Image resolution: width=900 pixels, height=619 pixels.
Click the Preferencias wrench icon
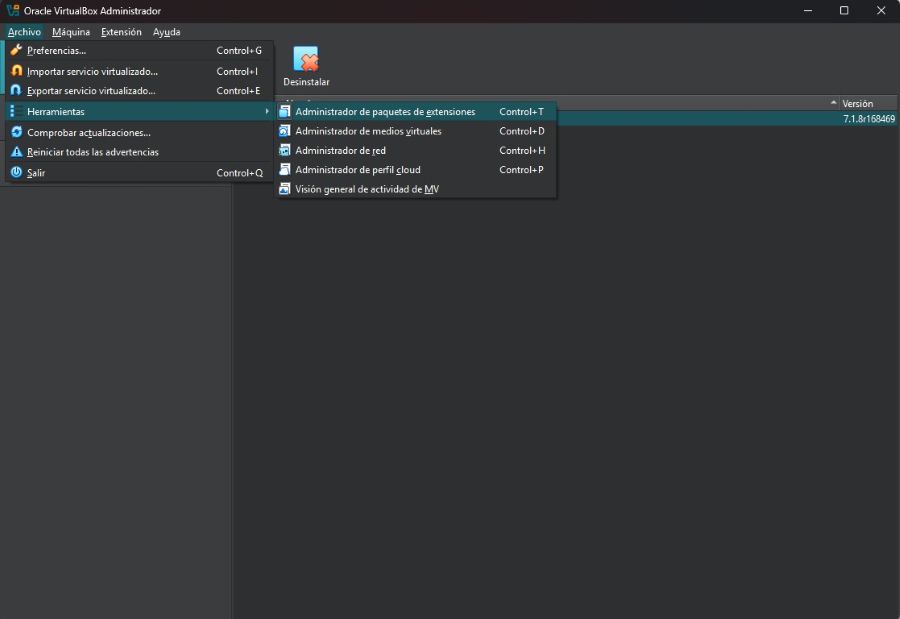click(17, 51)
